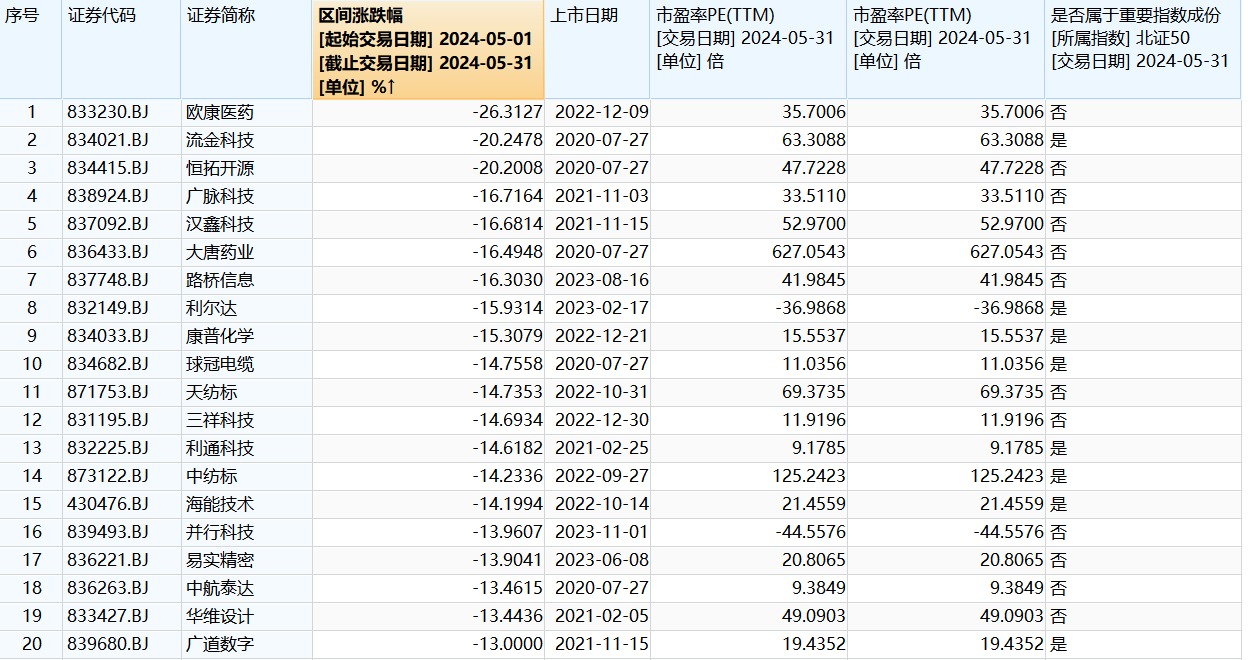The image size is (1249, 660).
Task: Select the change value -13.9607
Action: click(x=507, y=532)
